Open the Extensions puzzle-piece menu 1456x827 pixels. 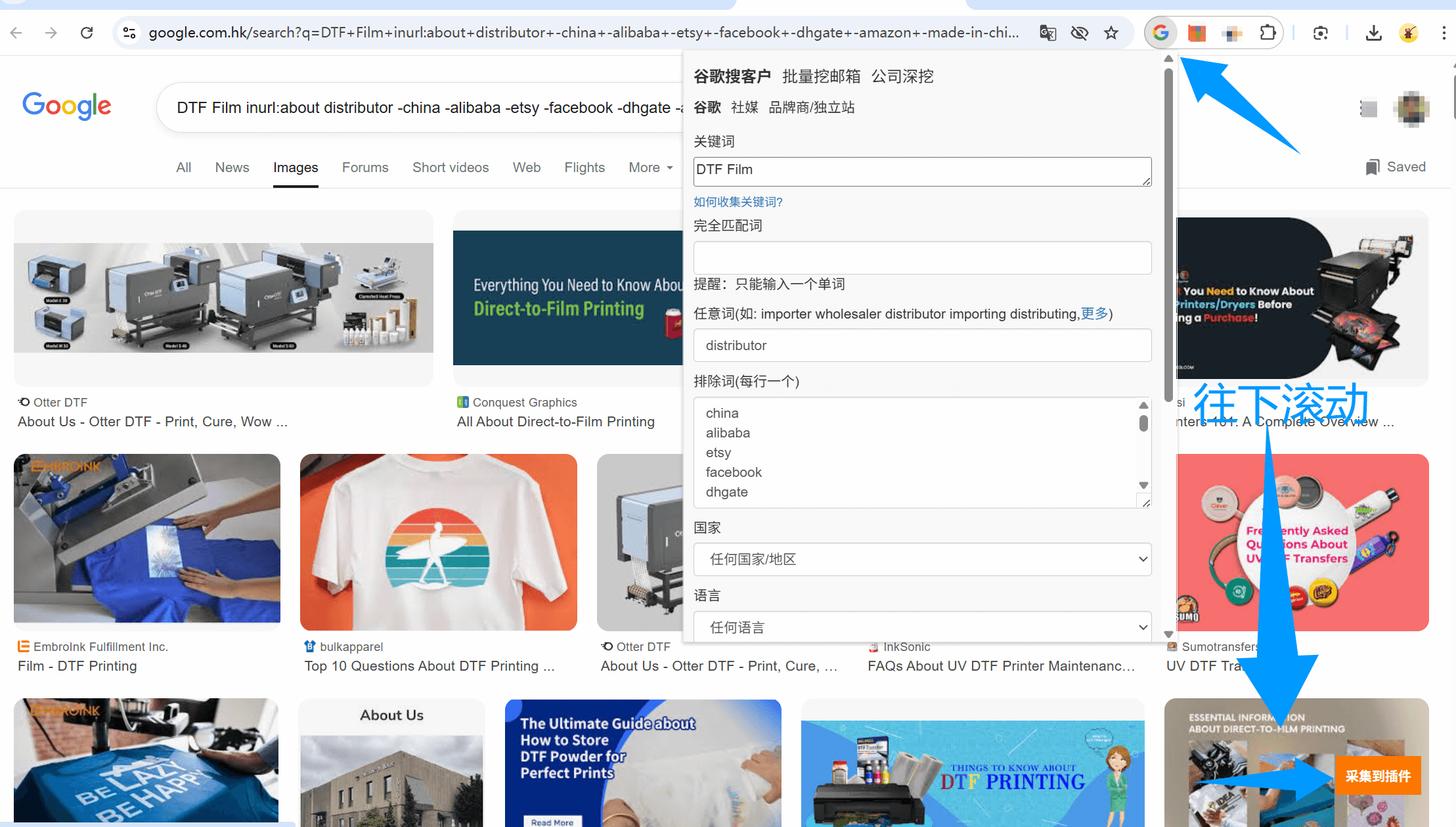click(x=1268, y=33)
